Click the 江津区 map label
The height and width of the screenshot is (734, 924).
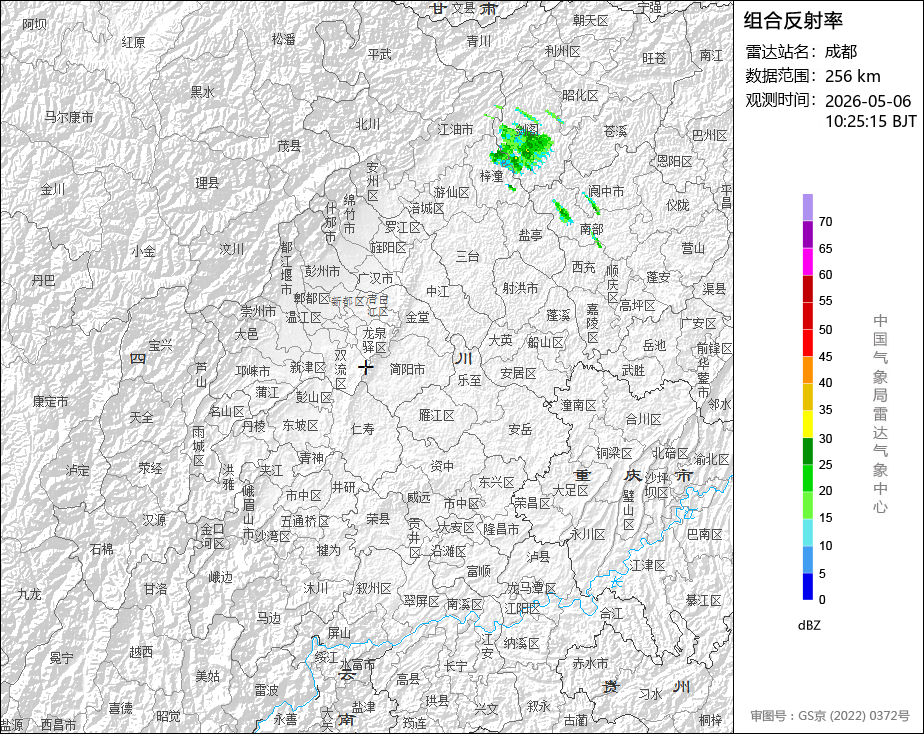pyautogui.click(x=647, y=565)
